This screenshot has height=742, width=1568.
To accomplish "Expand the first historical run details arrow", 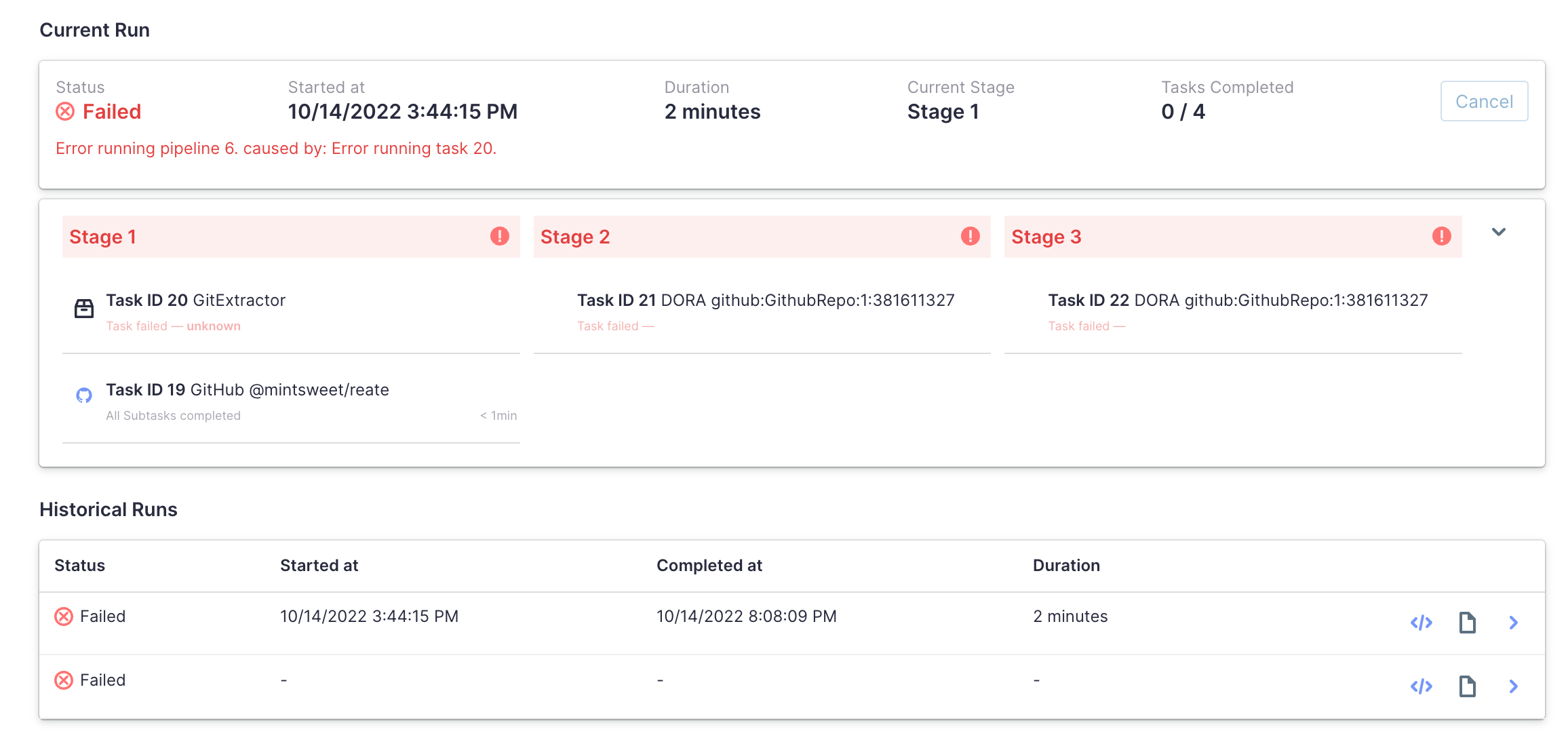I will 1513,623.
